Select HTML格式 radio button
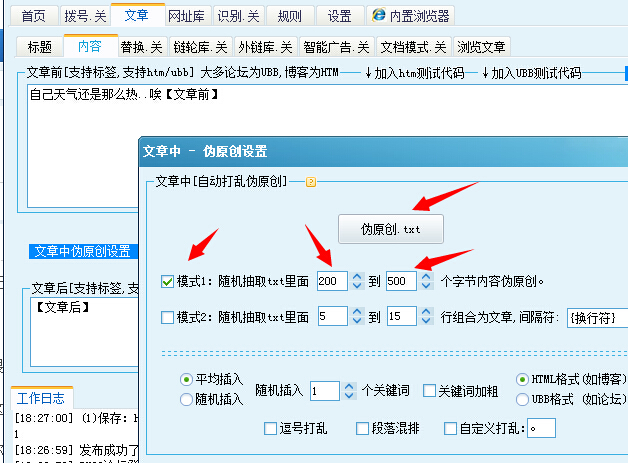Viewport: 628px width, 463px height. click(x=522, y=379)
